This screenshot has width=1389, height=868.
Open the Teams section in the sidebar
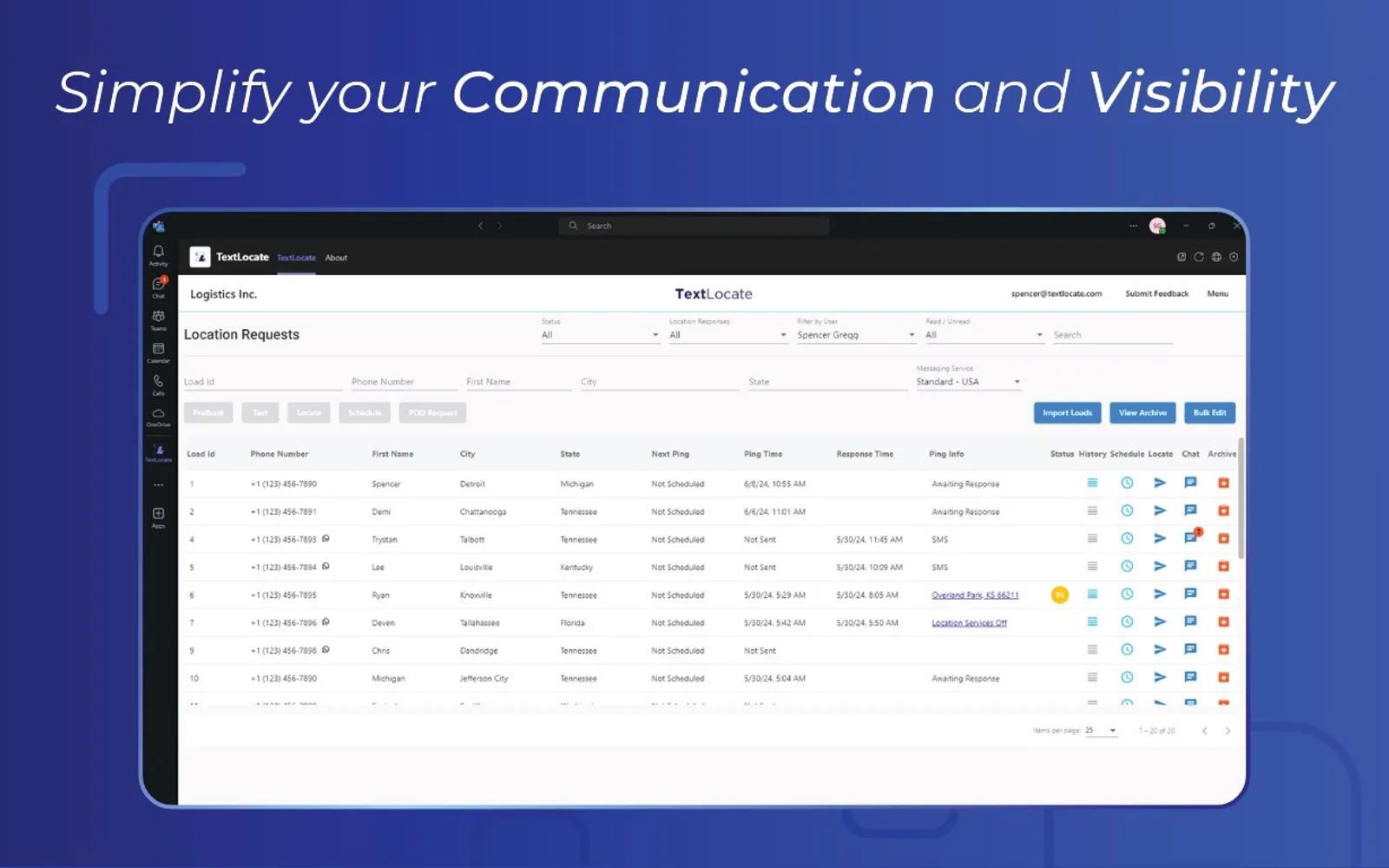click(158, 319)
